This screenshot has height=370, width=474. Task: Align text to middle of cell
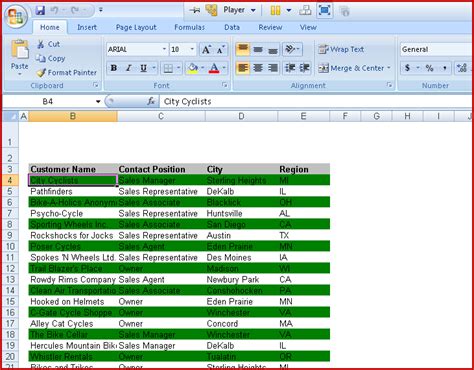[x=258, y=49]
